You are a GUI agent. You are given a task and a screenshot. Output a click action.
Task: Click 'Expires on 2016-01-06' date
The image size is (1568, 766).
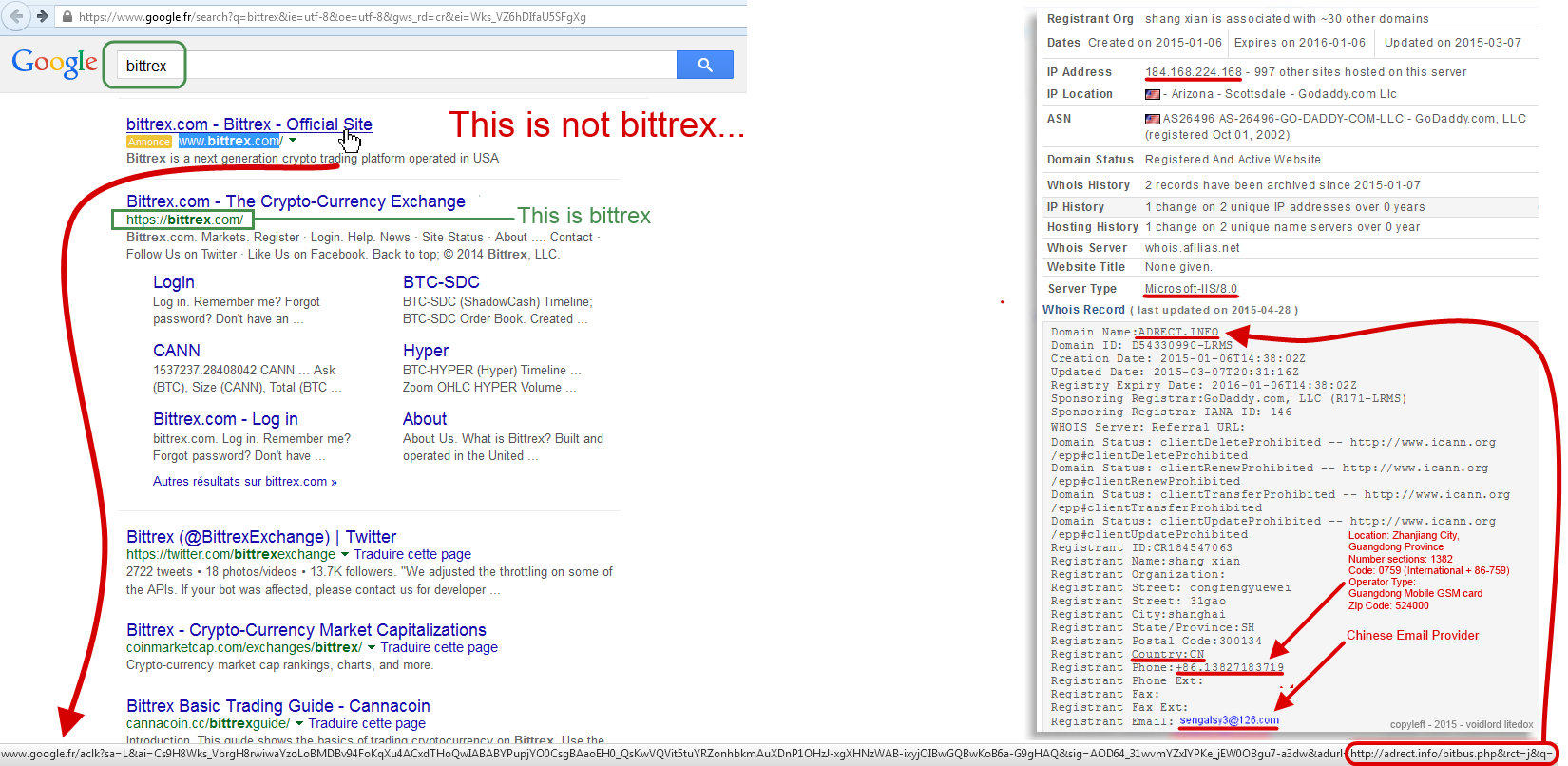[x=1300, y=43]
